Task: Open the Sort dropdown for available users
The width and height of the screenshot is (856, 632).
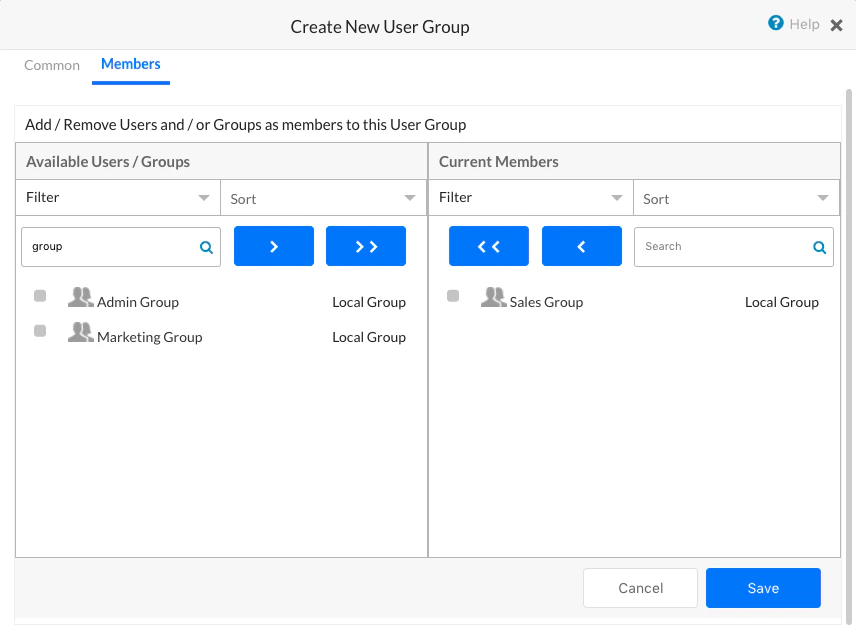Action: pos(322,197)
